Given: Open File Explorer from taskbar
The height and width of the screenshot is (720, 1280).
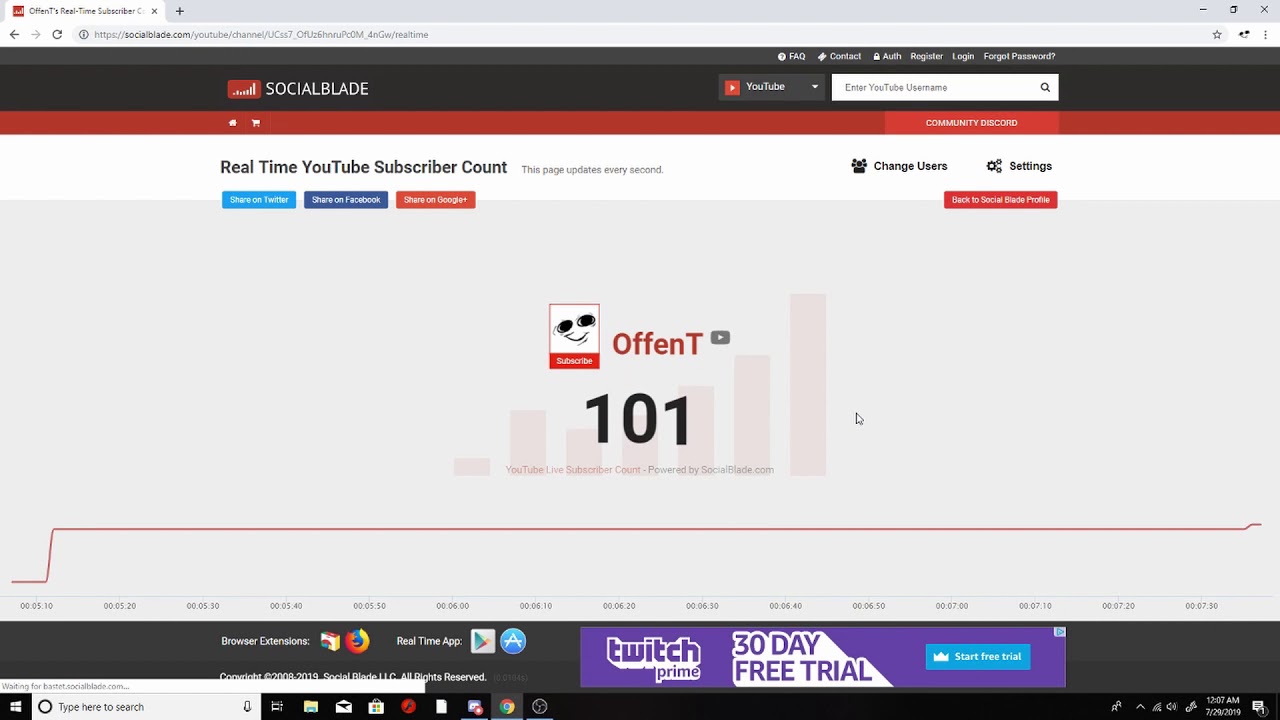Looking at the screenshot, I should point(311,707).
